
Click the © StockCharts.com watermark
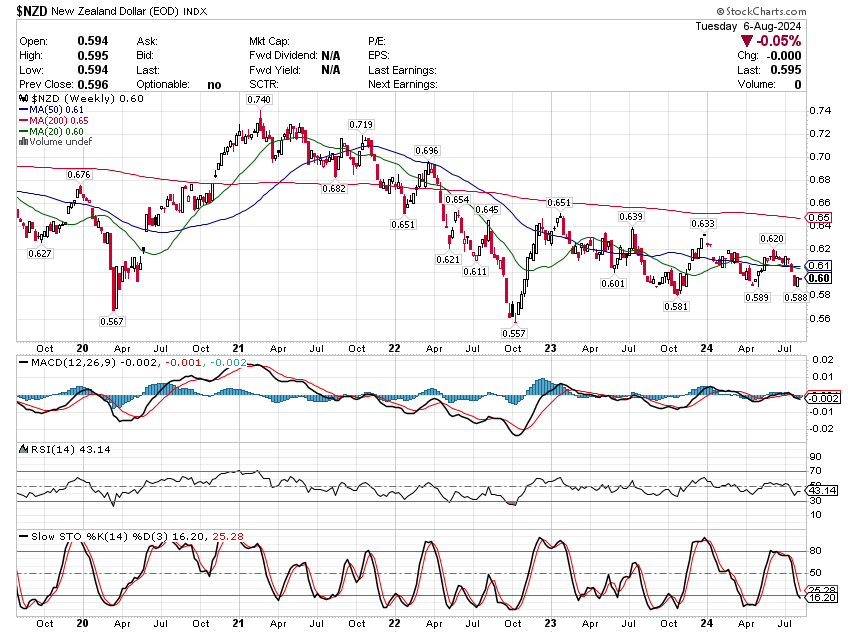pos(789,9)
